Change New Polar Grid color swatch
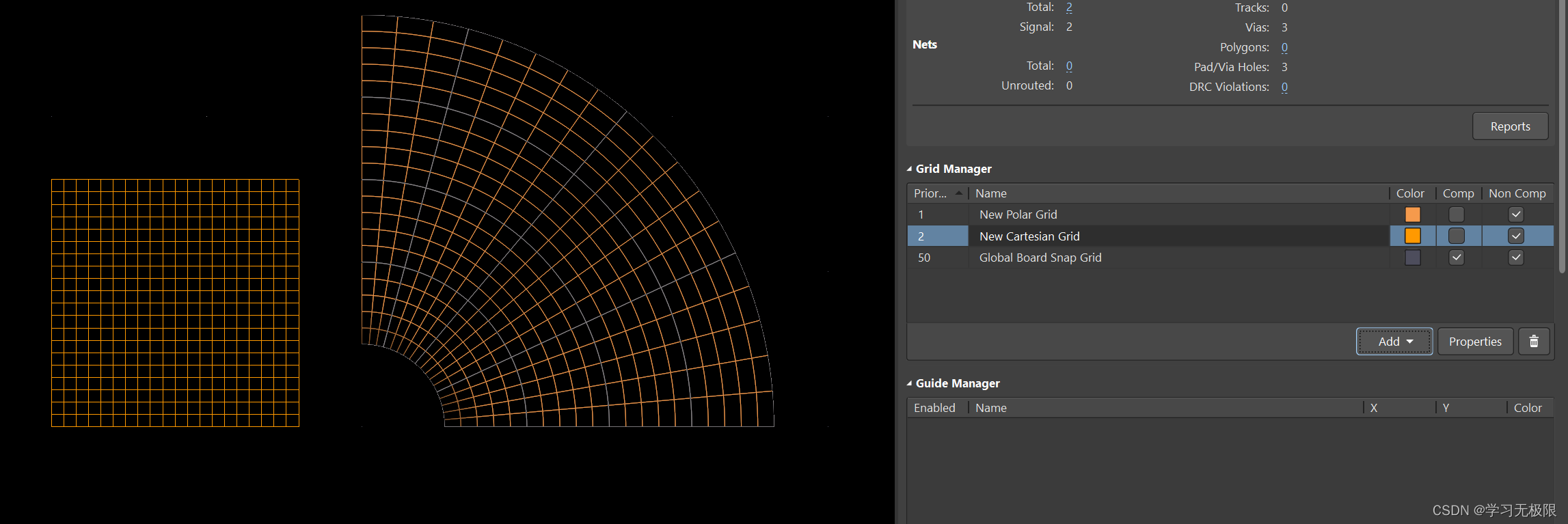Screen dimensions: 1568x524 pos(1412,215)
